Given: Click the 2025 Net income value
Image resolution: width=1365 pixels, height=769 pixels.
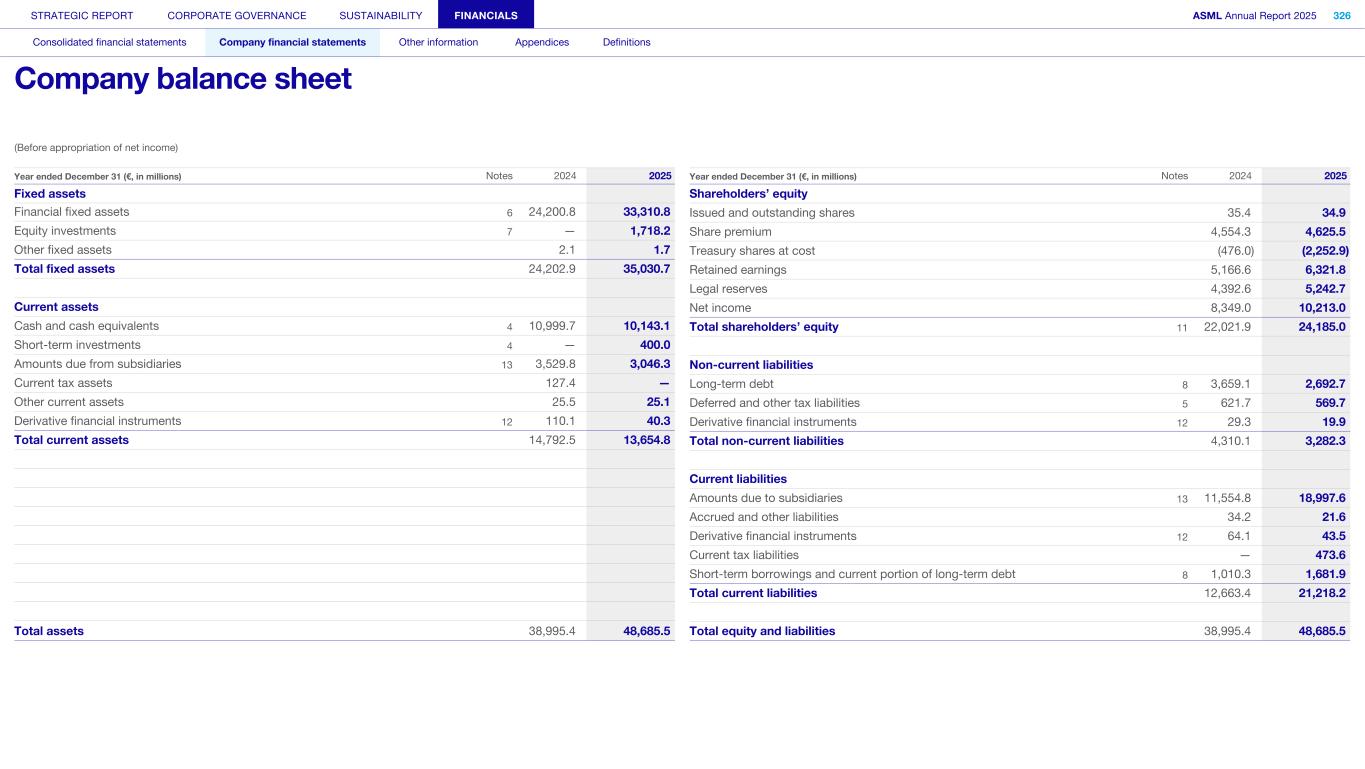Looking at the screenshot, I should tap(1322, 308).
